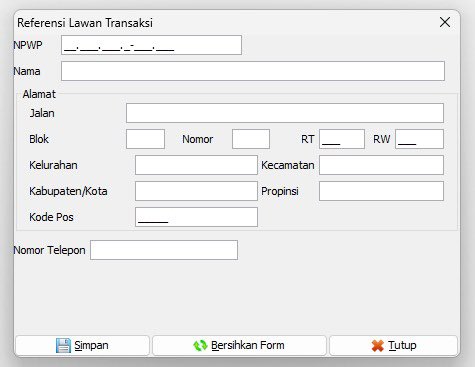Click the floppy disk icon on Simpan
The image size is (475, 367).
pyautogui.click(x=63, y=345)
